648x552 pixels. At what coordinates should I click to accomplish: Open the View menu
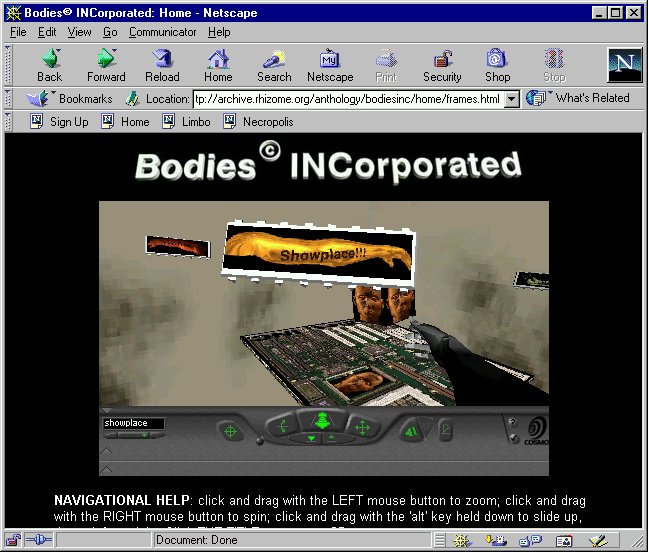(x=79, y=32)
